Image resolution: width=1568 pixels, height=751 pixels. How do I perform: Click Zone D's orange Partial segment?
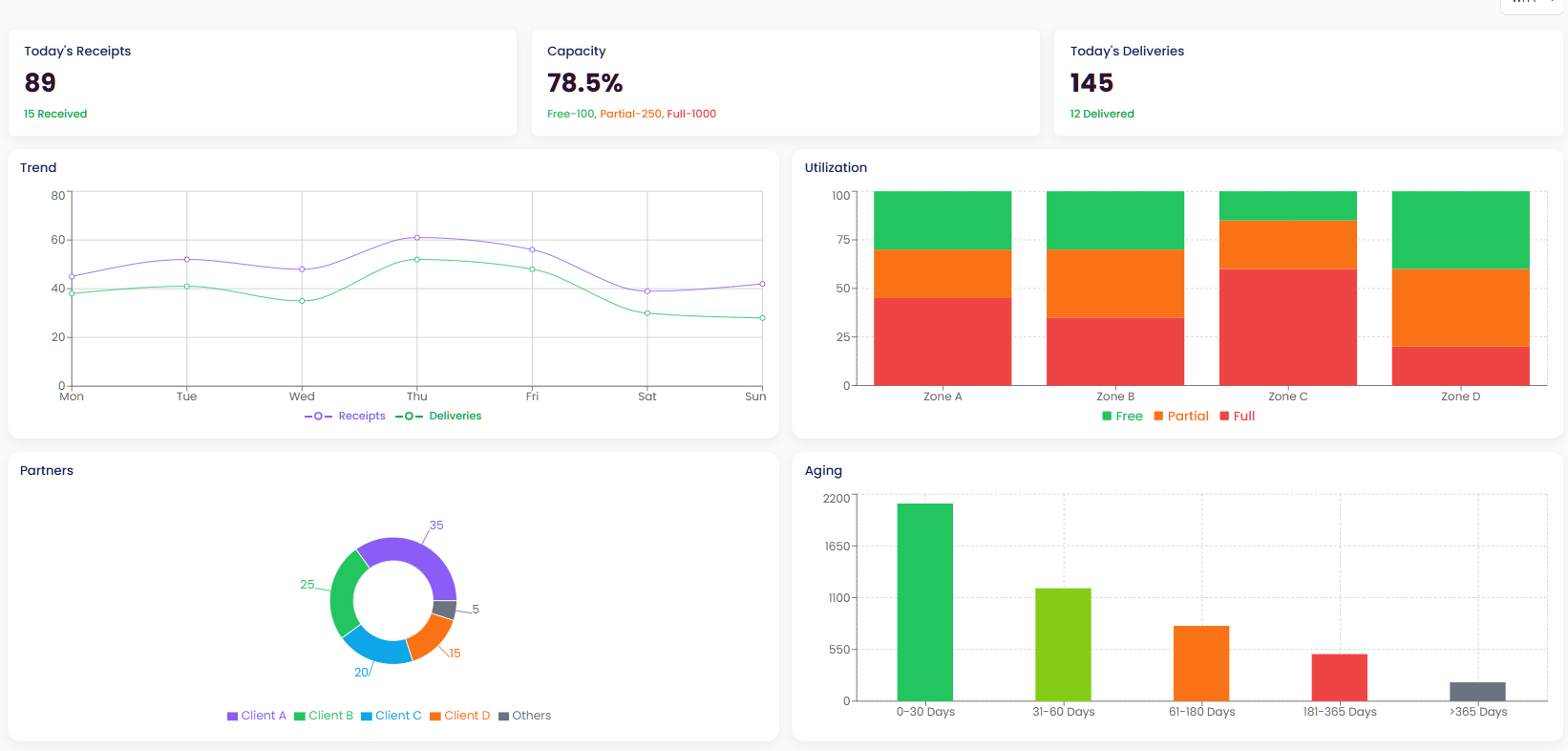pos(1461,308)
